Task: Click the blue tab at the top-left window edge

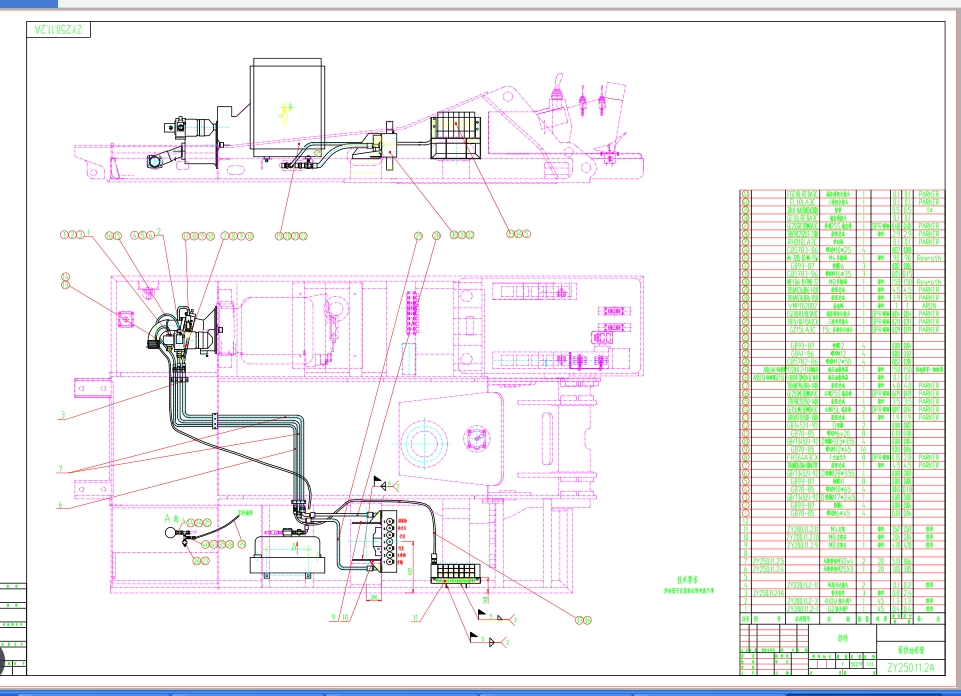Action: [29, 4]
